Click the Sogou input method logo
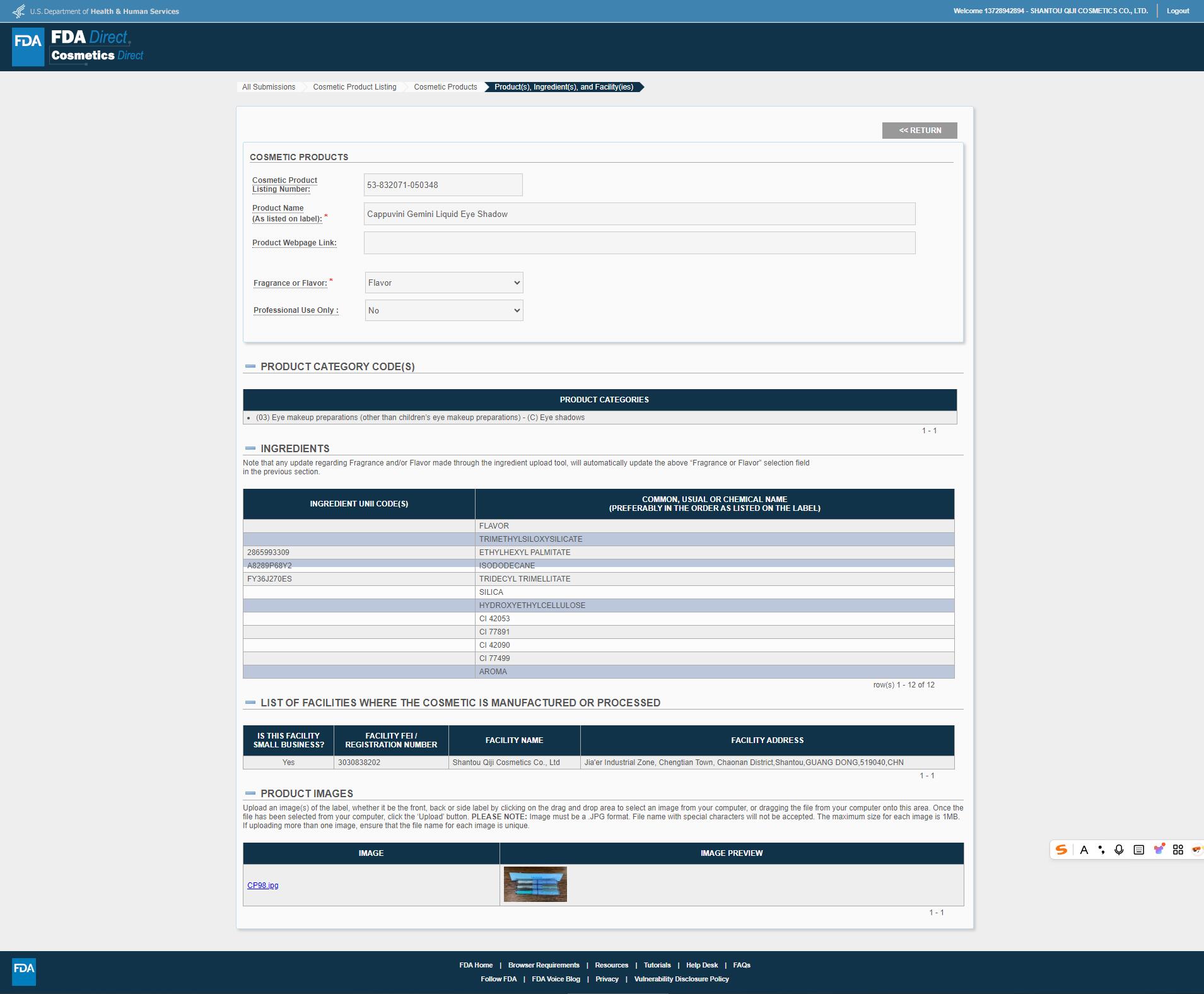This screenshot has height=994, width=1204. pyautogui.click(x=1061, y=850)
